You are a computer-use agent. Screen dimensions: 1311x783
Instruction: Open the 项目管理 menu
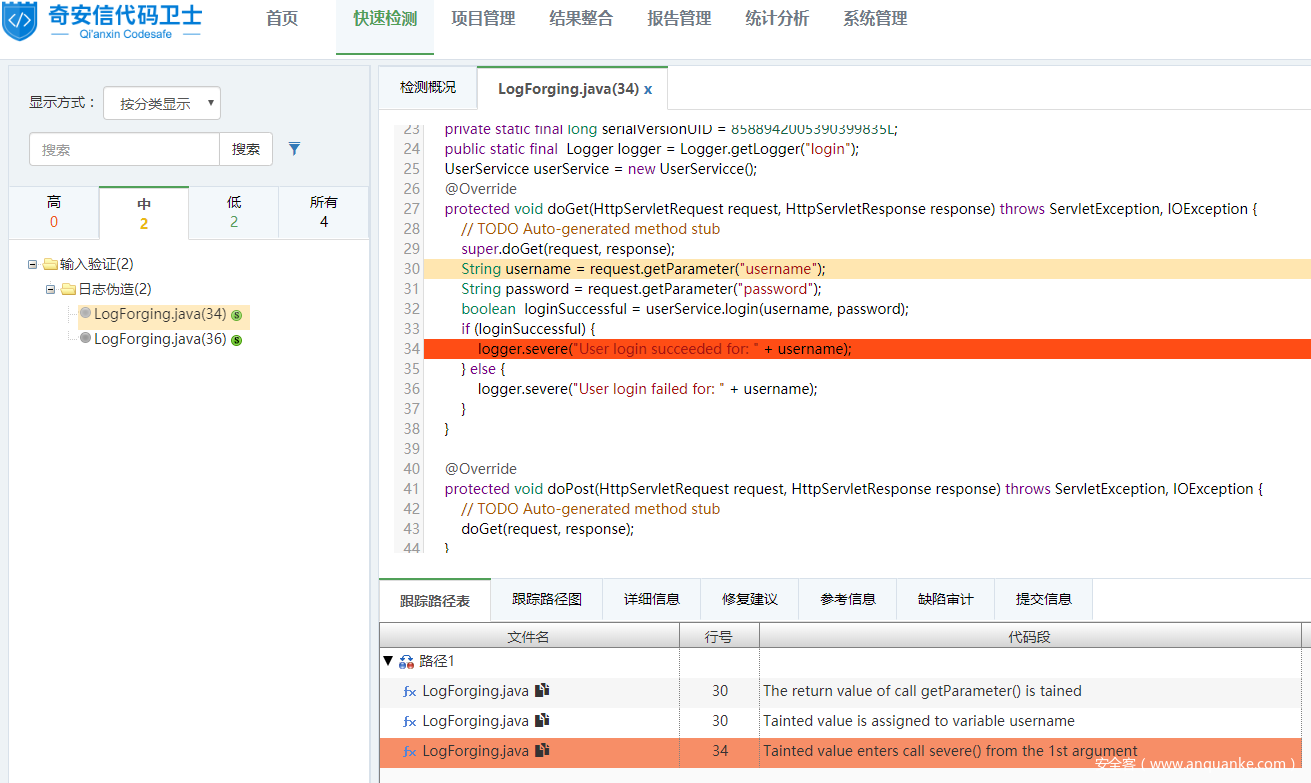(x=483, y=19)
